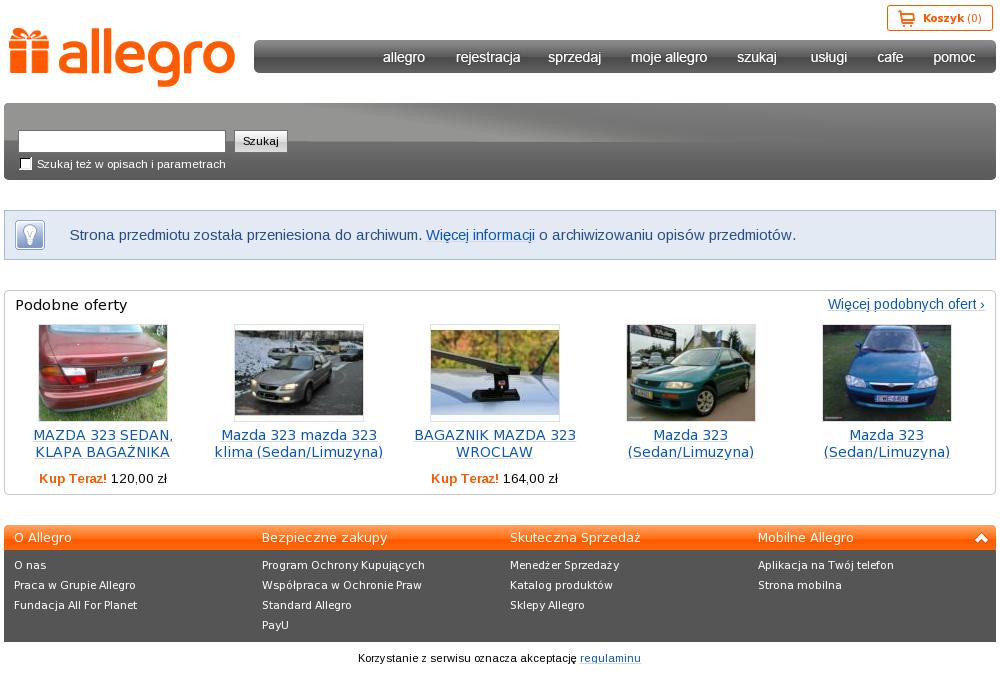Open the green Mazda 323 thumbnail

click(x=691, y=372)
